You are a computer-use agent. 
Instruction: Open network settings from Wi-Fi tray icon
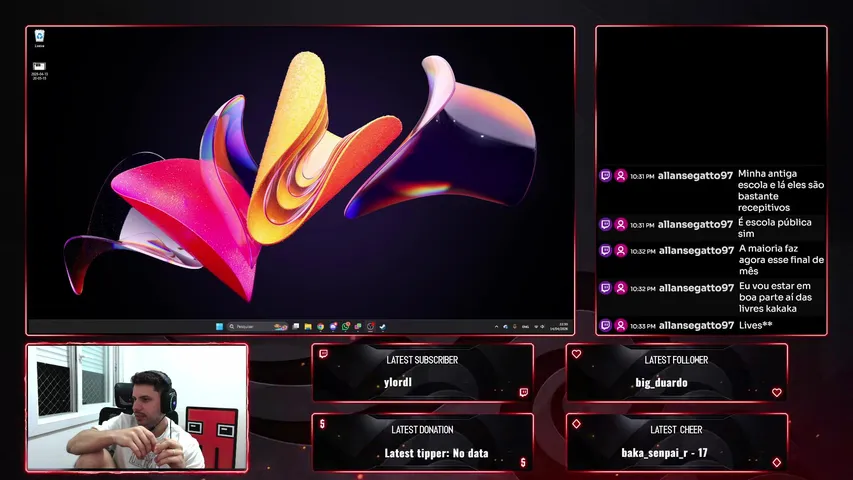[x=536, y=327]
